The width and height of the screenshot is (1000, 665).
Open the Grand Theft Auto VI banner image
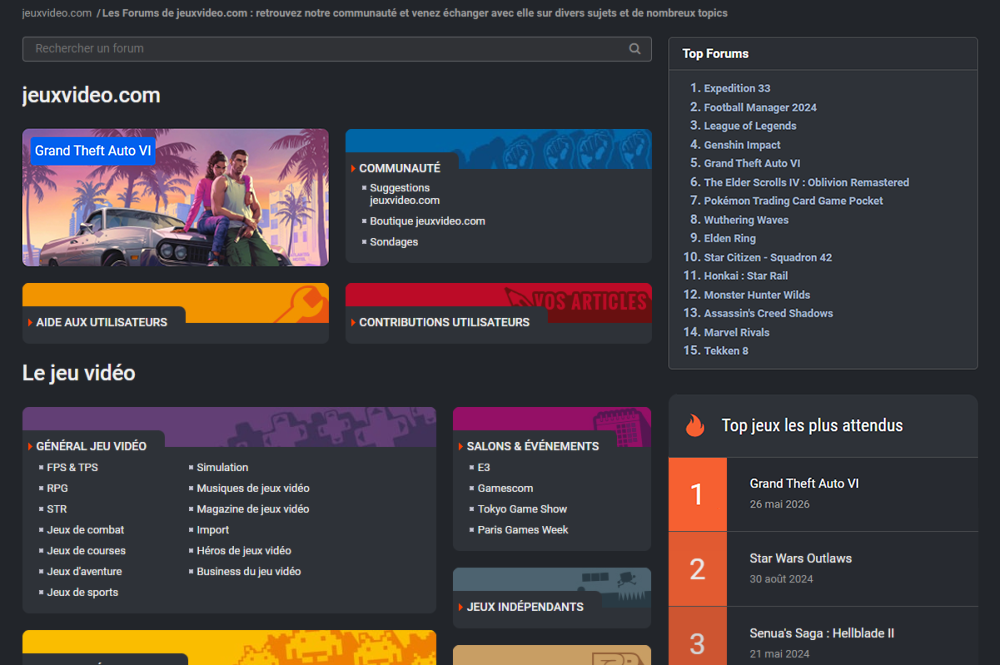coord(175,198)
